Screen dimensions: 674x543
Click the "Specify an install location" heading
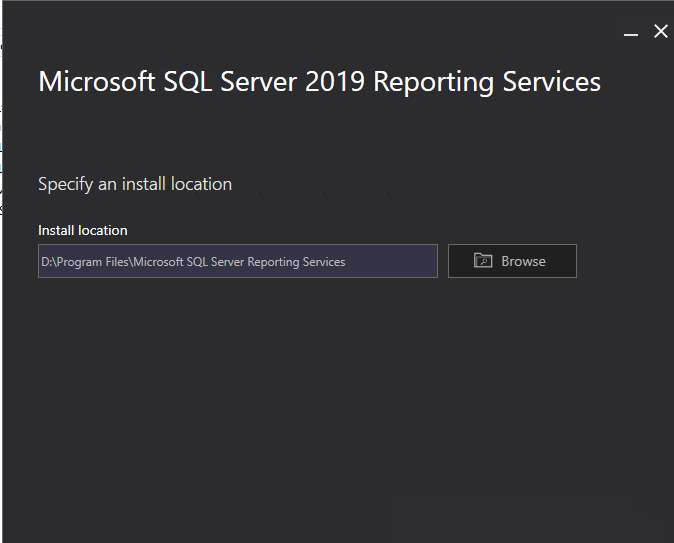[x=135, y=184]
